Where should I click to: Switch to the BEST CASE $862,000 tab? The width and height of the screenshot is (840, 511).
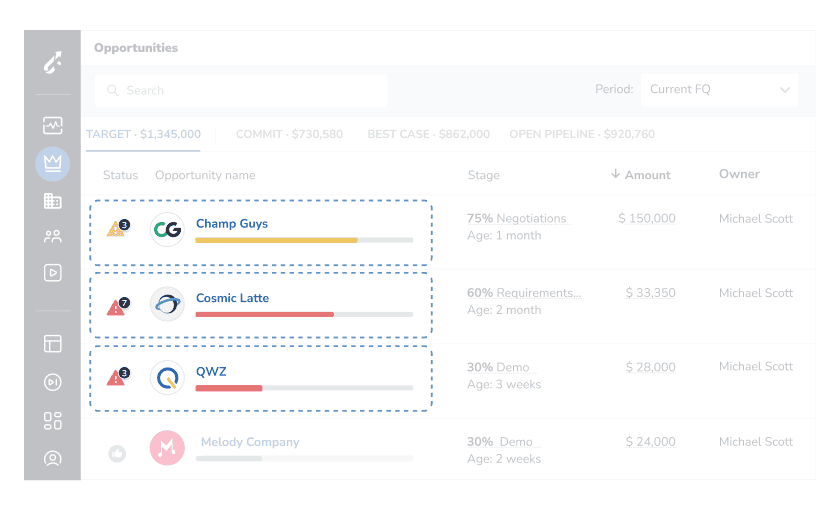429,134
